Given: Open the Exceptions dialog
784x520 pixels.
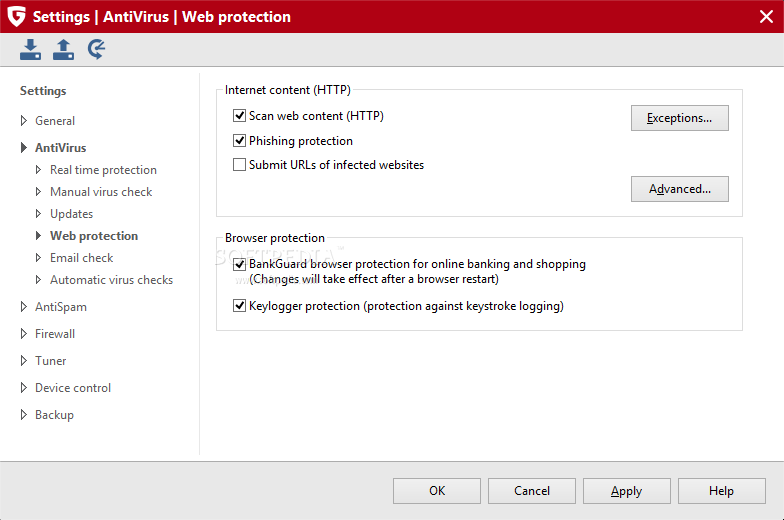Looking at the screenshot, I should [680, 118].
